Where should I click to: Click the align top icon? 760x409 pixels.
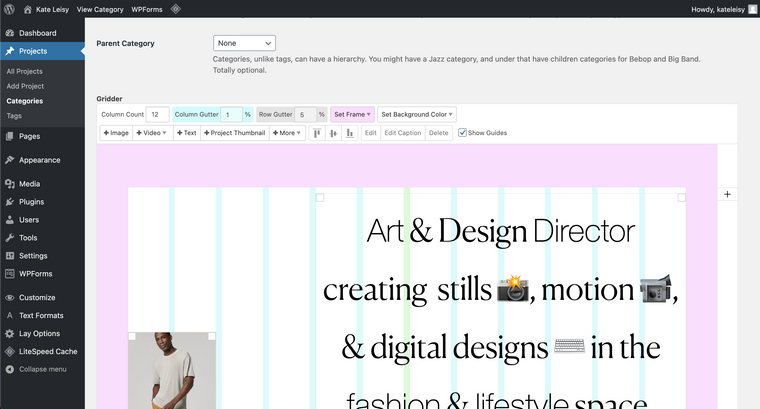tap(317, 133)
